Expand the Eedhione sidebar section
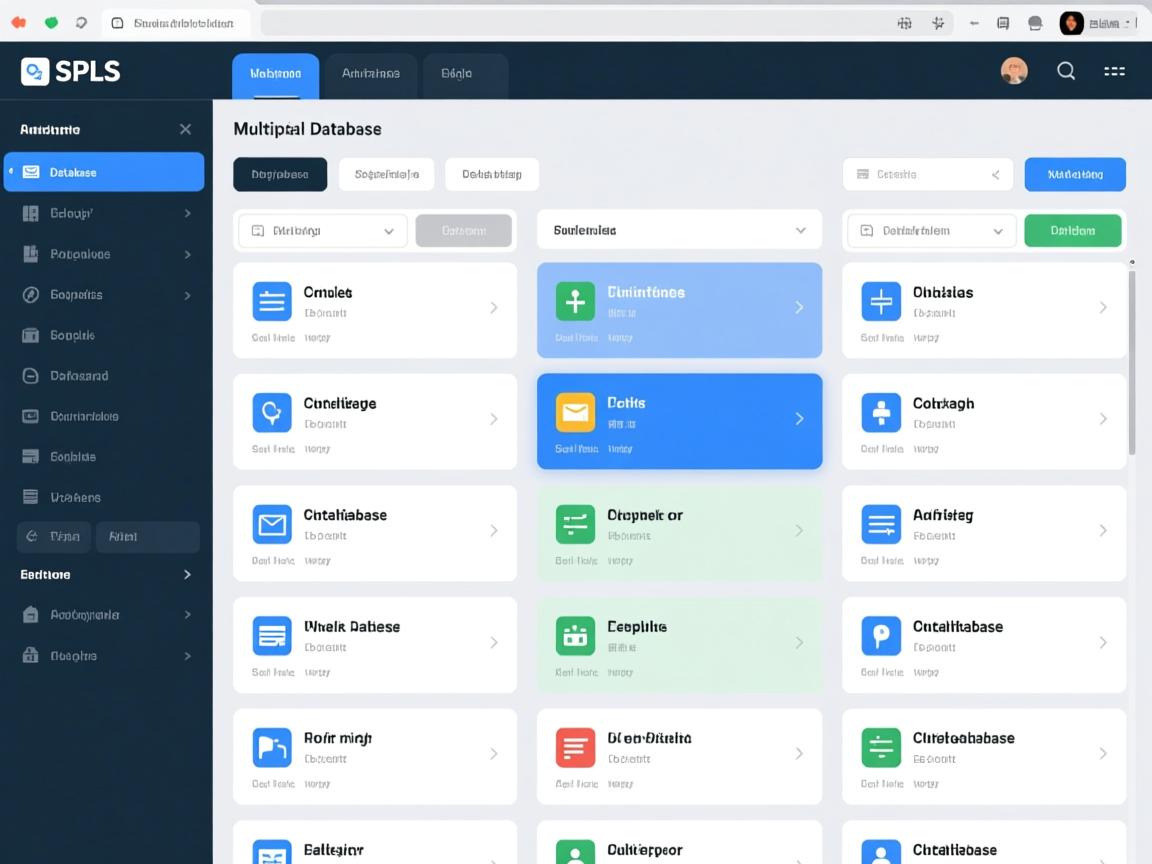Image resolution: width=1152 pixels, height=864 pixels. pyautogui.click(x=187, y=575)
